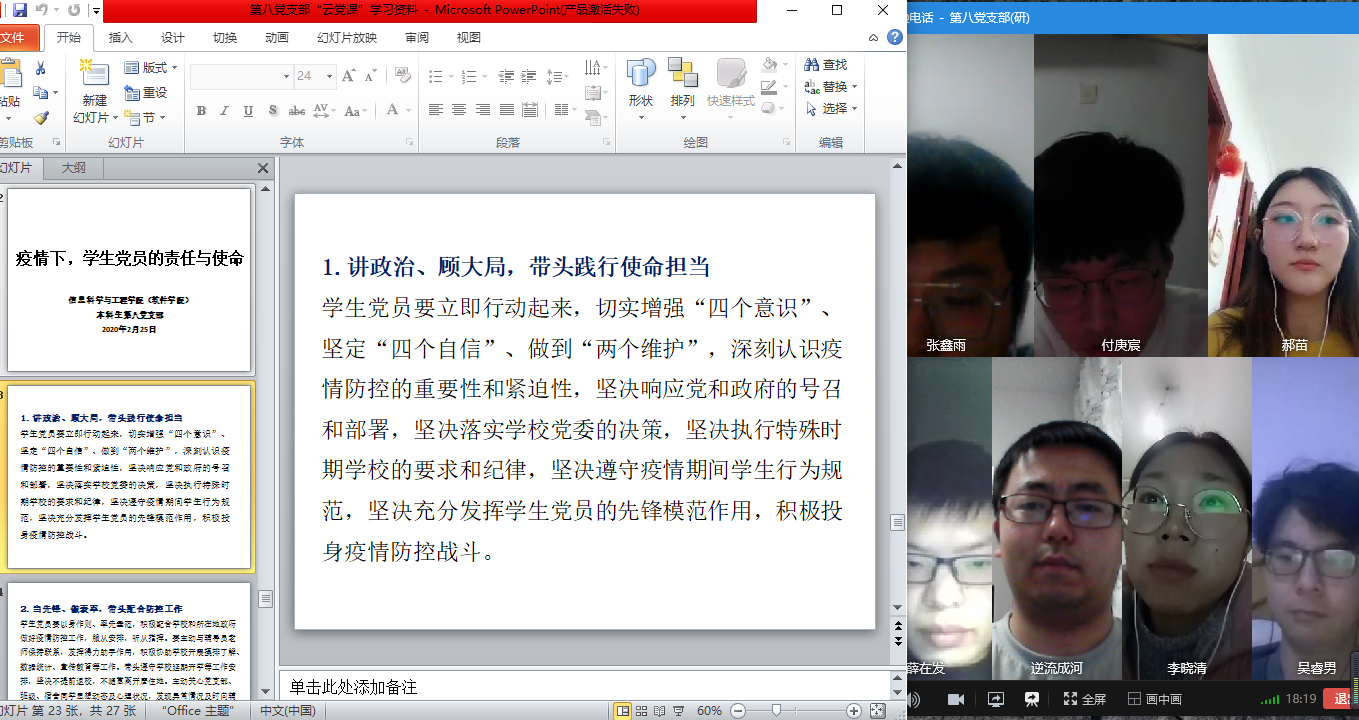The height and width of the screenshot is (720, 1359).
Task: Expand the Layout (版式) dropdown
Action: click(x=150, y=68)
